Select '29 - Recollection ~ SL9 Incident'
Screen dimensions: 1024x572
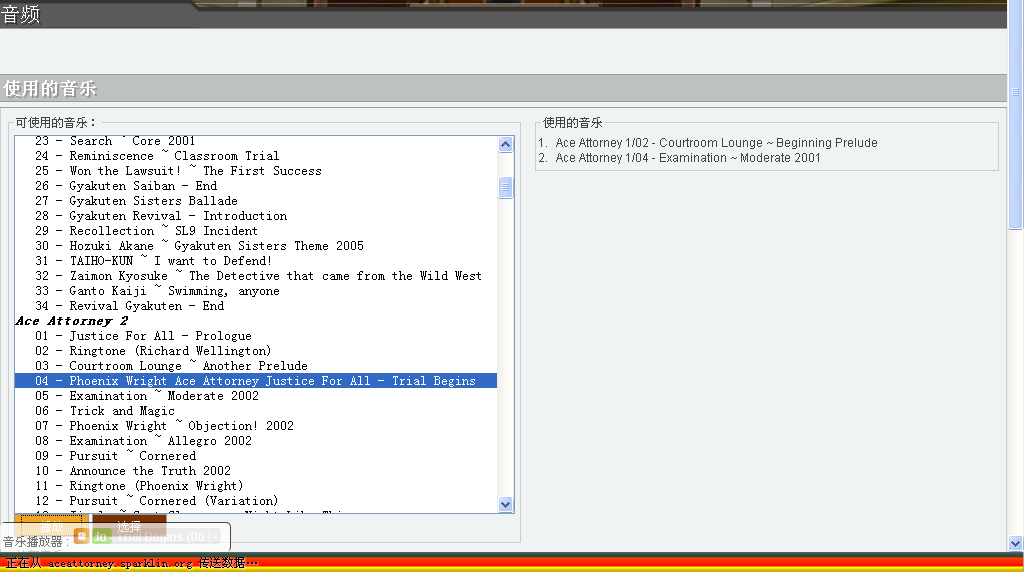tap(255, 231)
